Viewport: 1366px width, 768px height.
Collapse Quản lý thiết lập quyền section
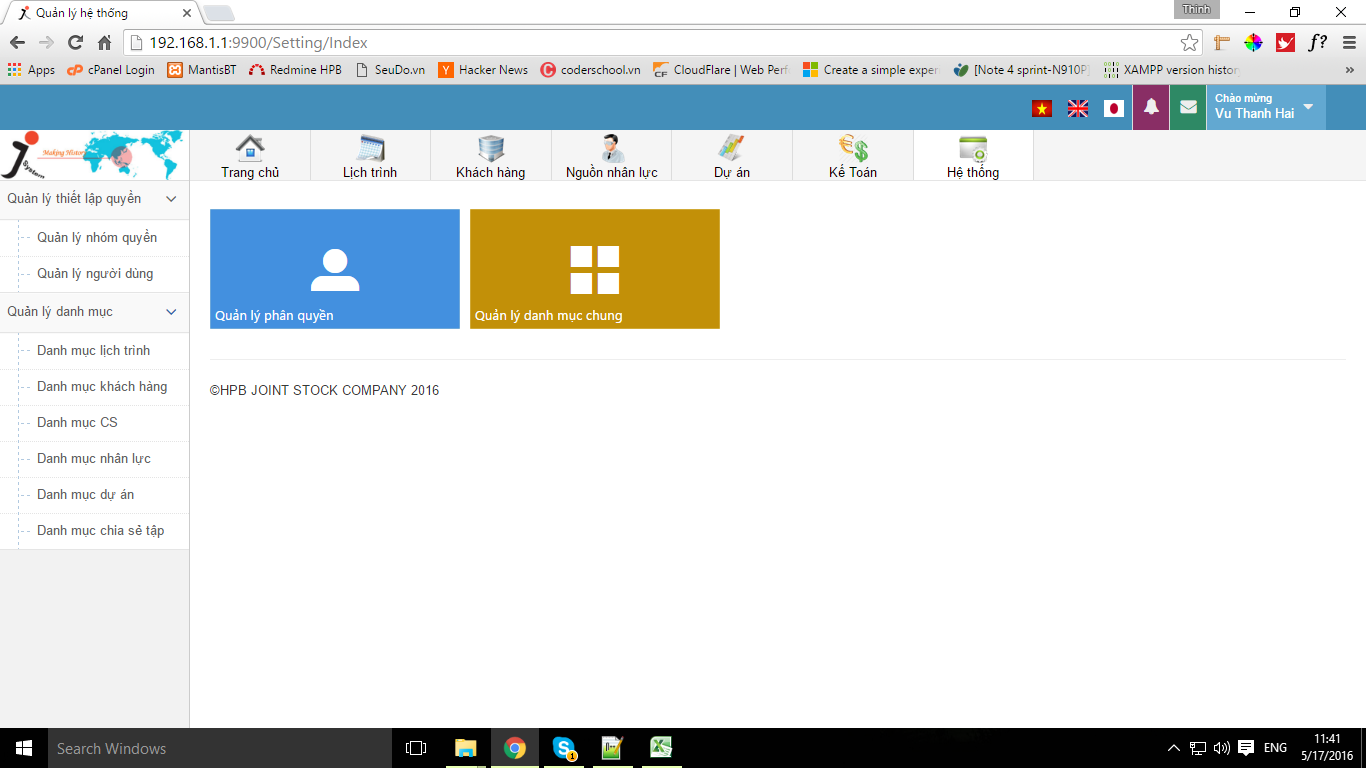(171, 199)
